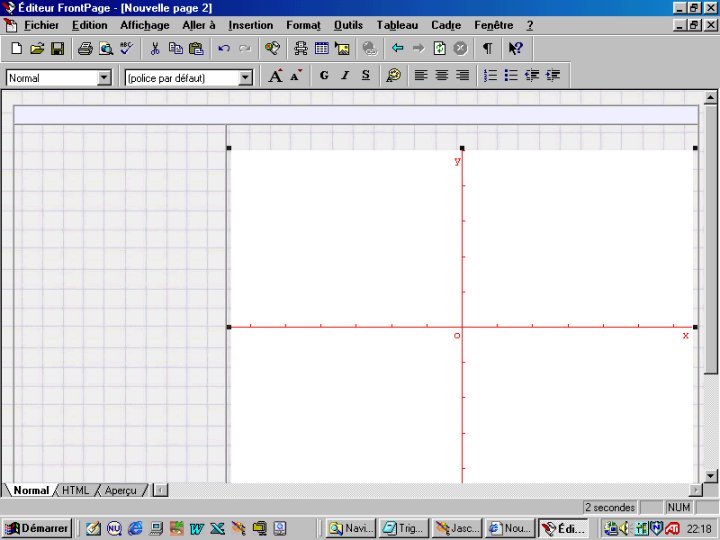Copy the selection with the Copy icon
720x540 pixels.
(175, 48)
